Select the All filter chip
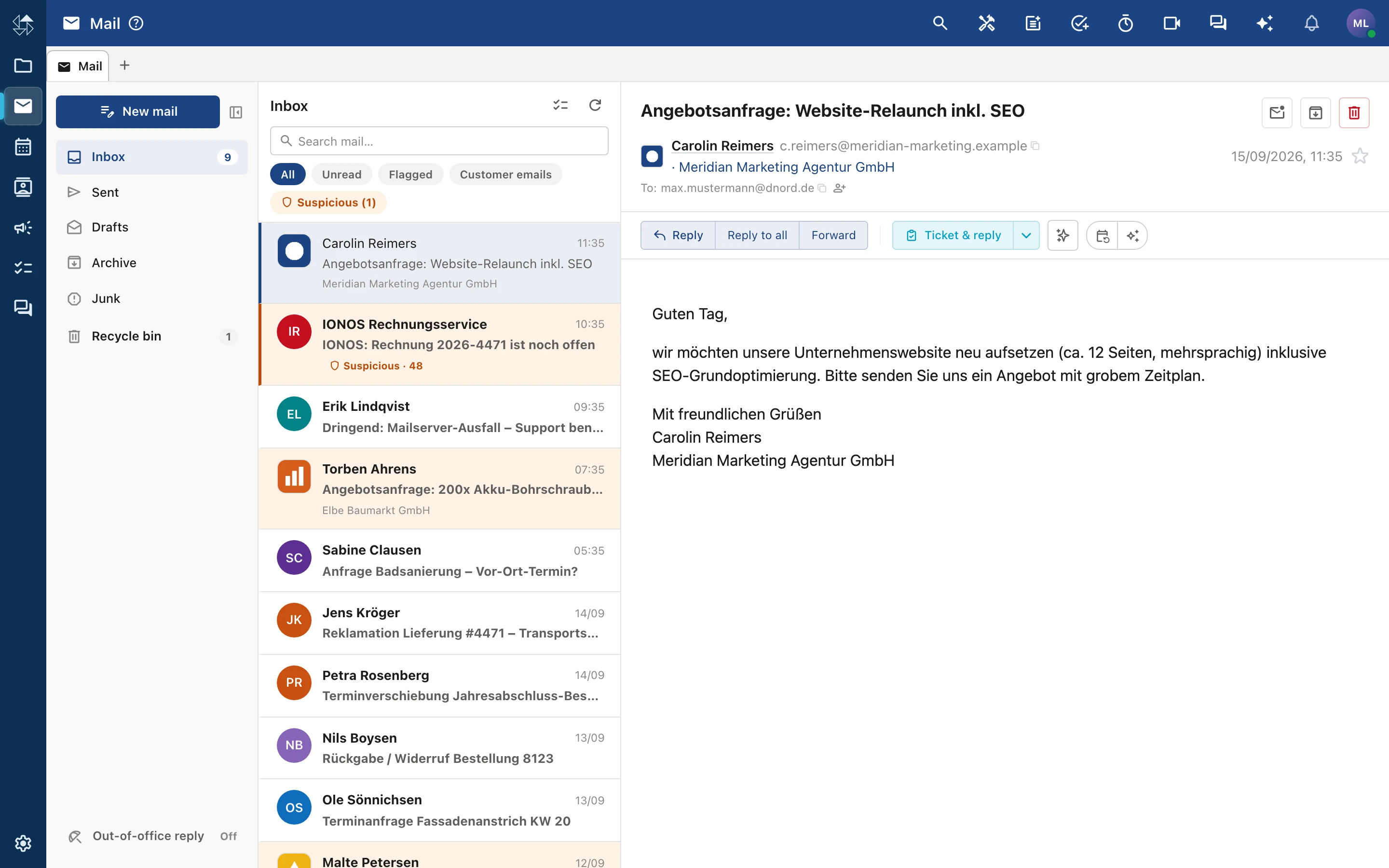1389x868 pixels. (x=287, y=175)
